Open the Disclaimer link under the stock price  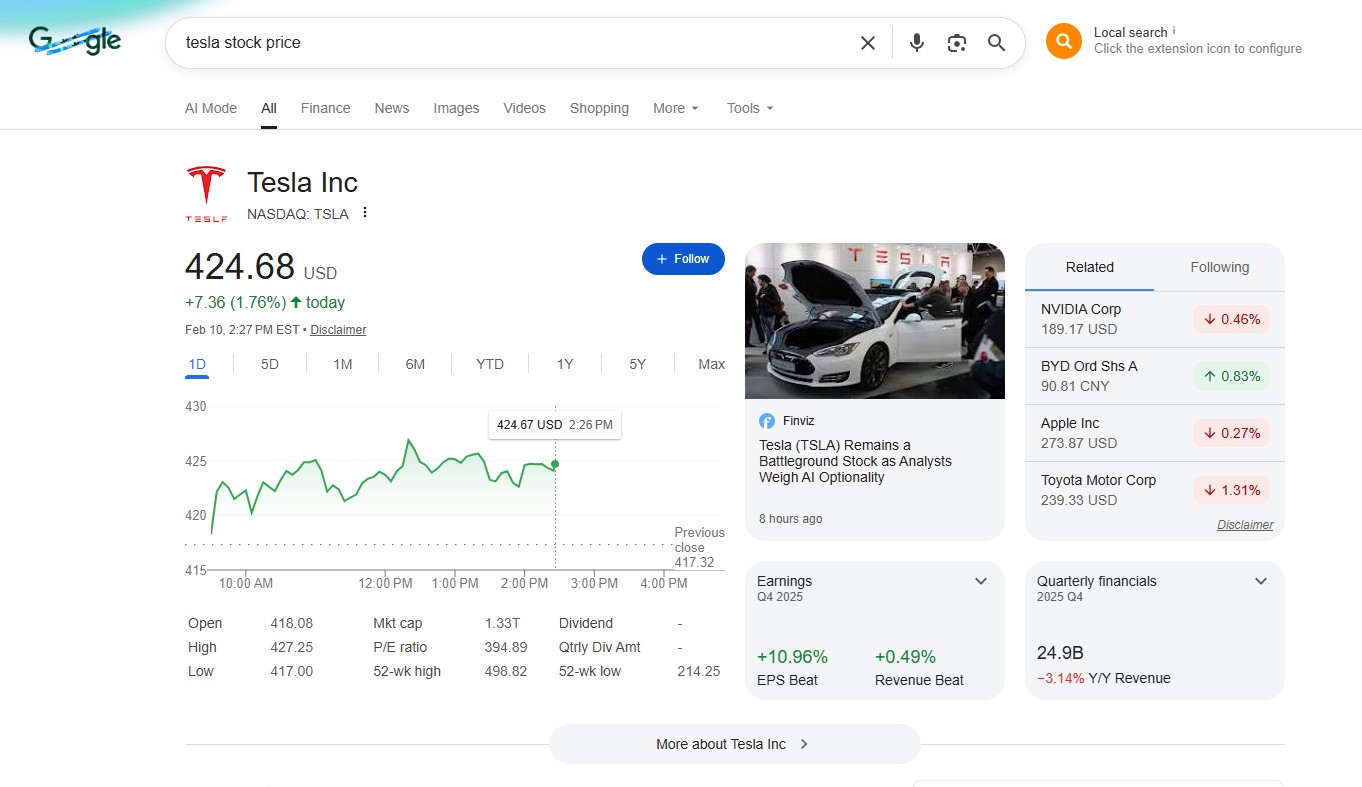337,329
